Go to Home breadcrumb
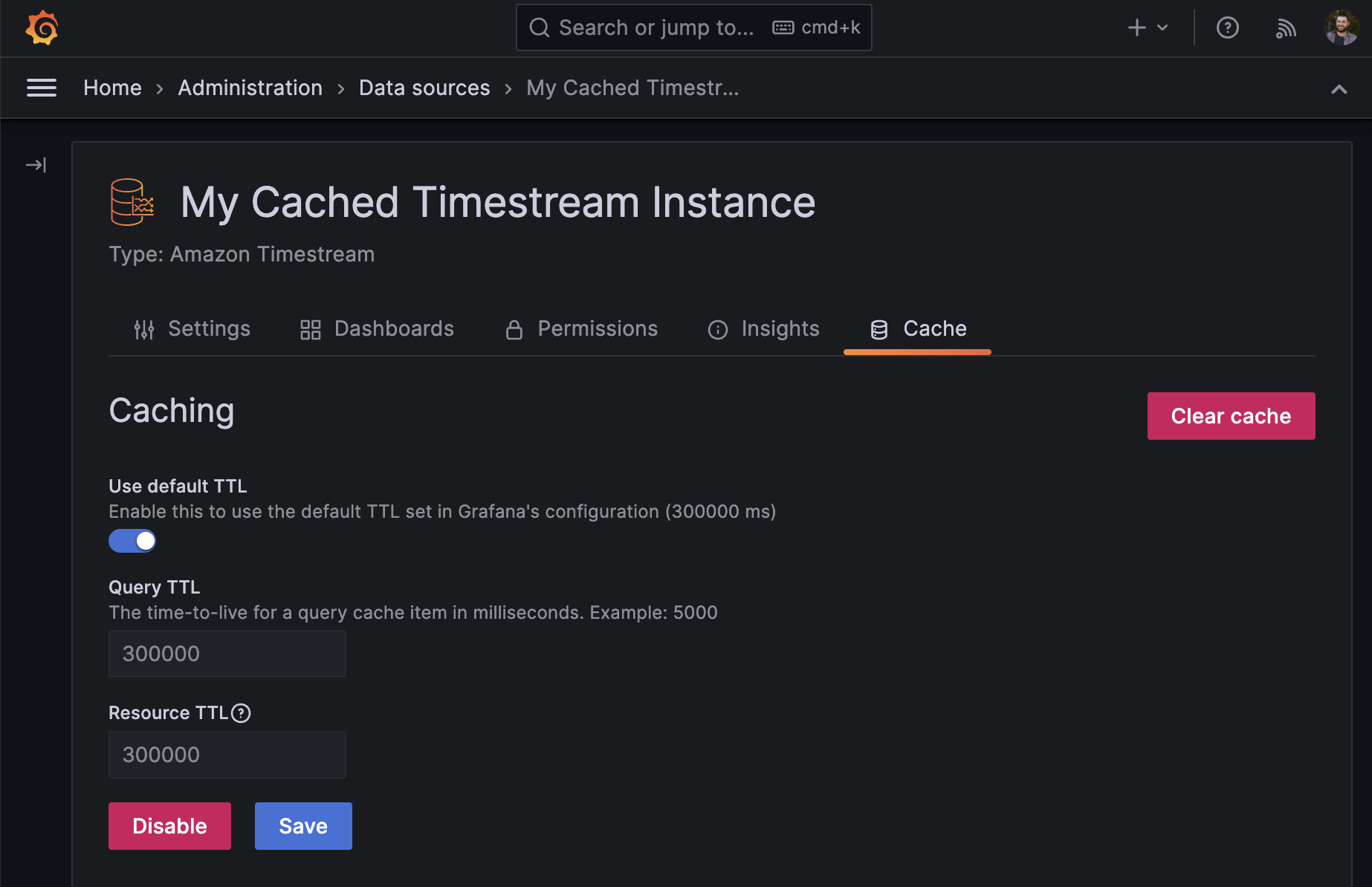The height and width of the screenshot is (887, 1372). tap(112, 88)
